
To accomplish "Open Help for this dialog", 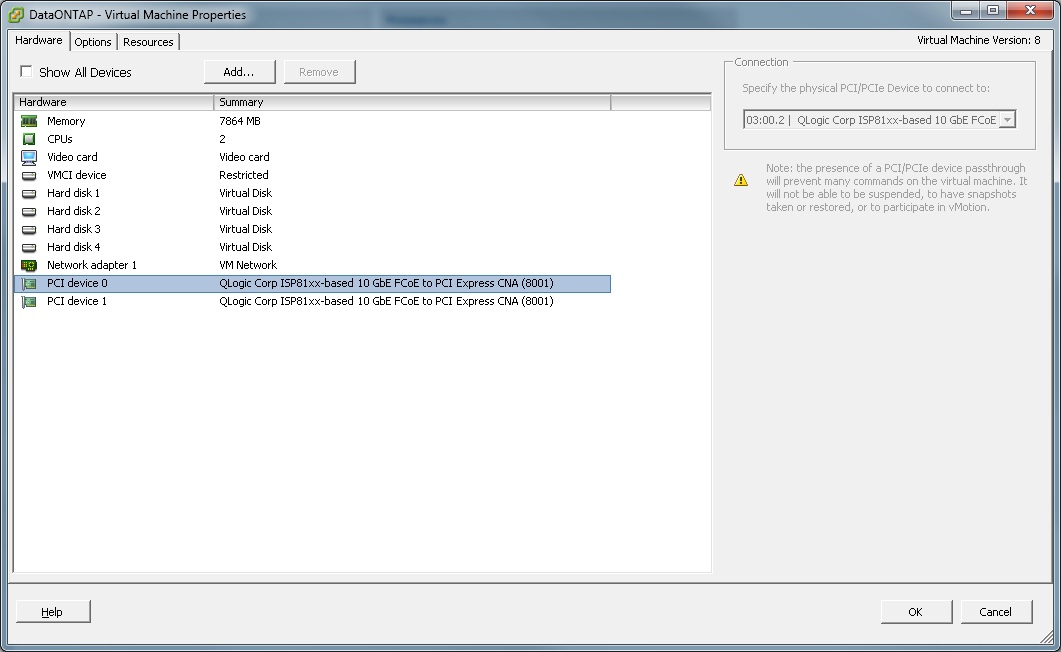I will (53, 611).
